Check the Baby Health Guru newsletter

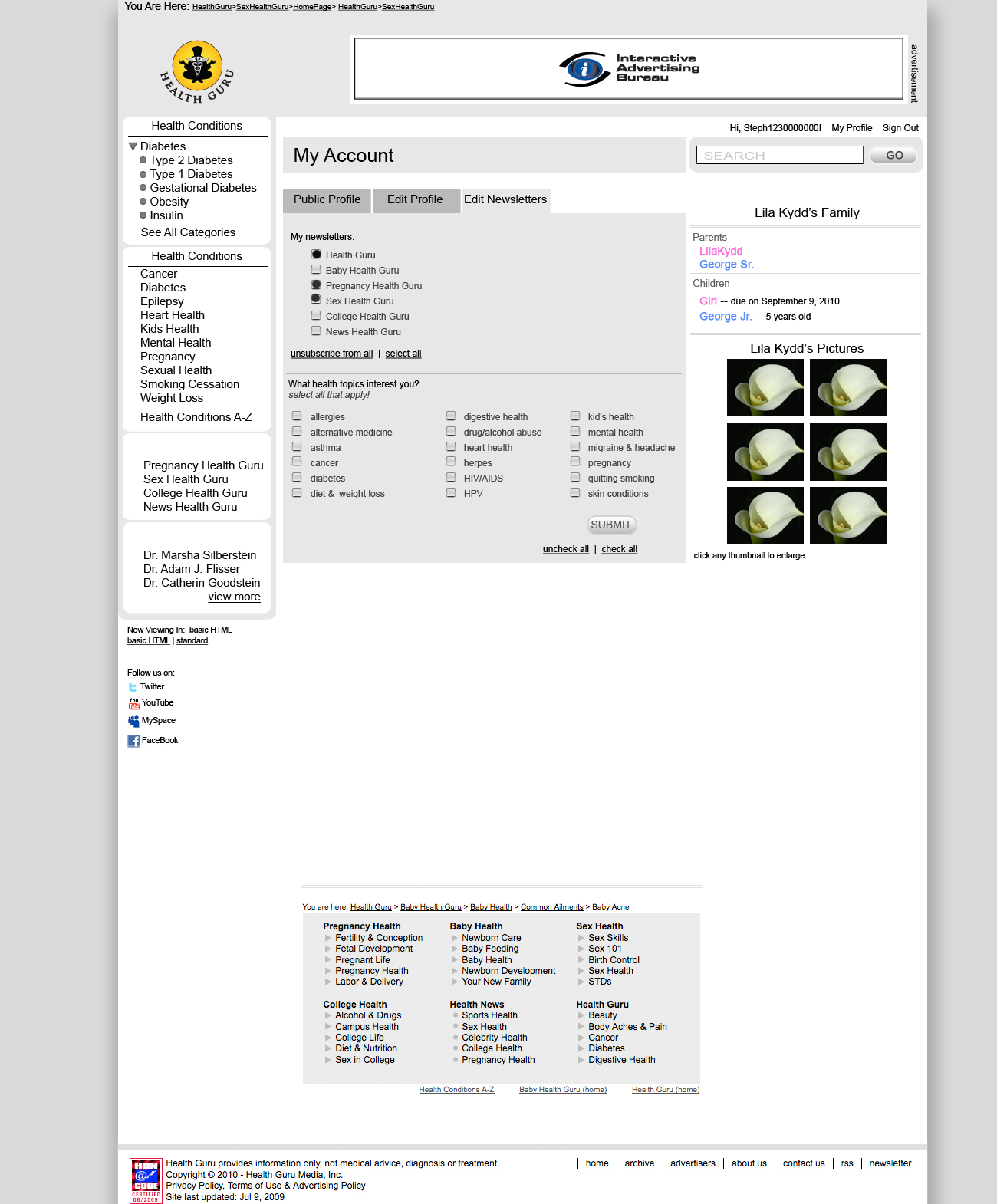pos(316,269)
